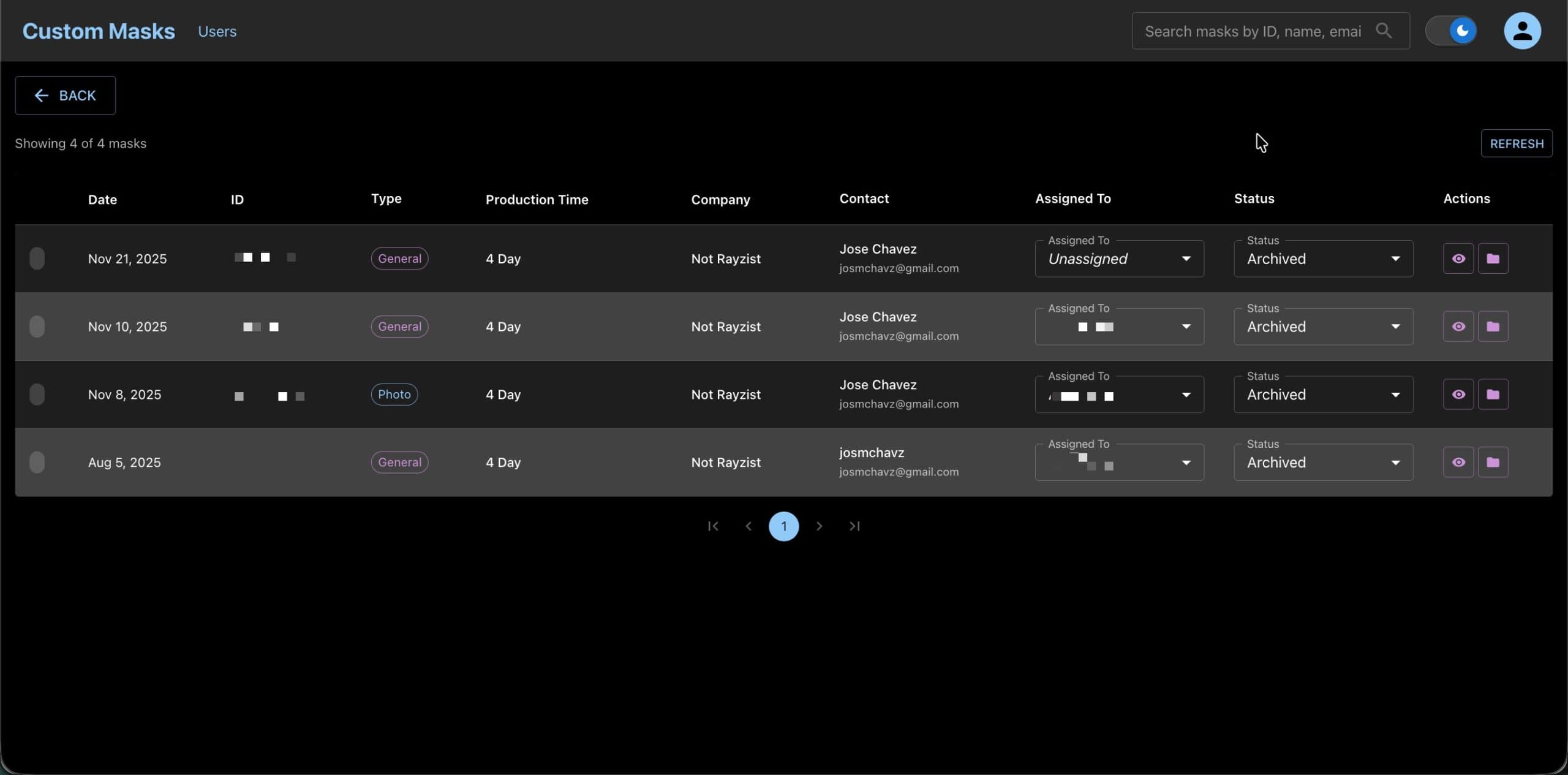Expand Status dropdown for Aug 5, 2025 row
Viewport: 1568px width, 775px height.
point(1323,463)
